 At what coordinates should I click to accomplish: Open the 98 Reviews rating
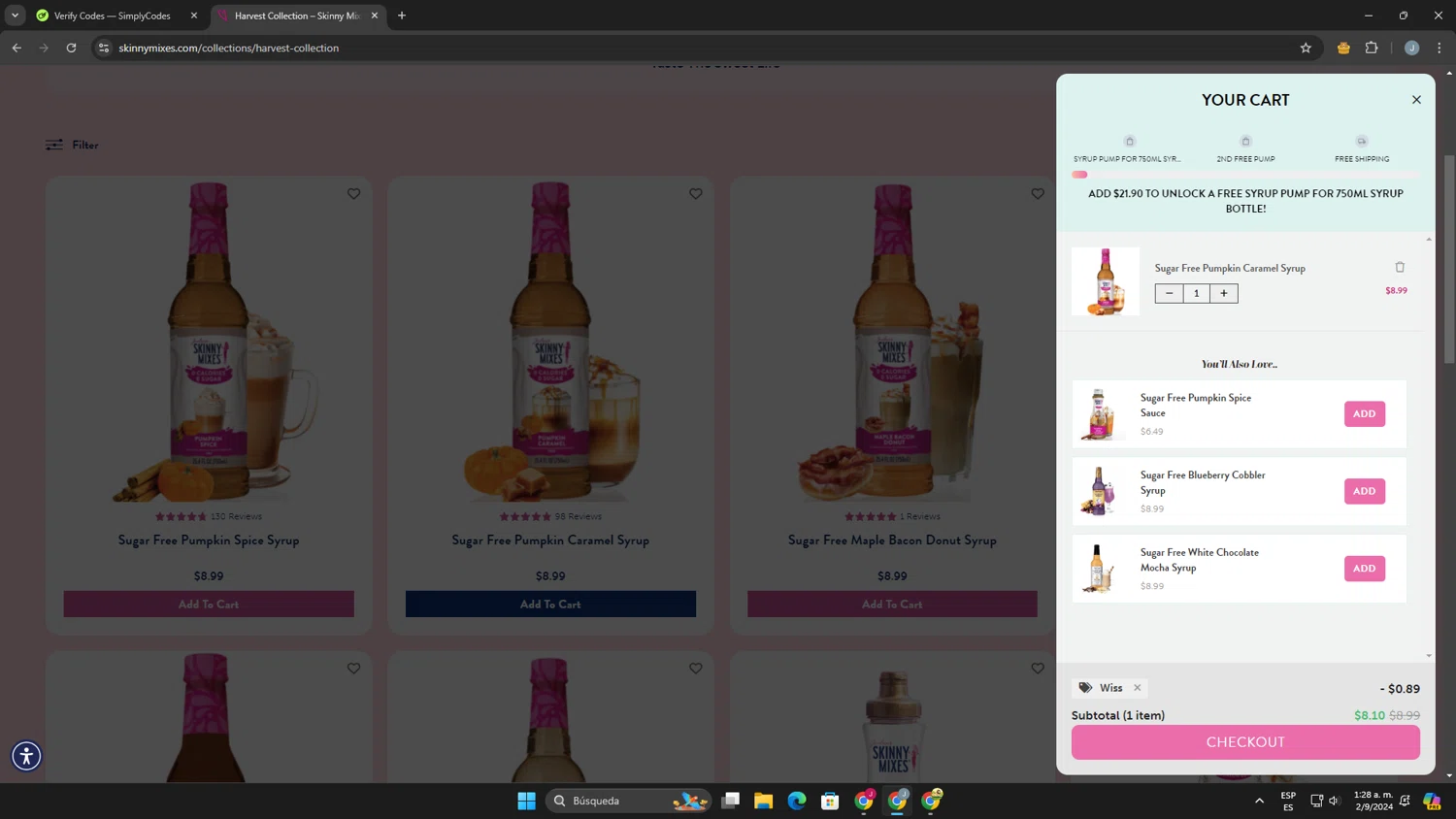pyautogui.click(x=550, y=516)
